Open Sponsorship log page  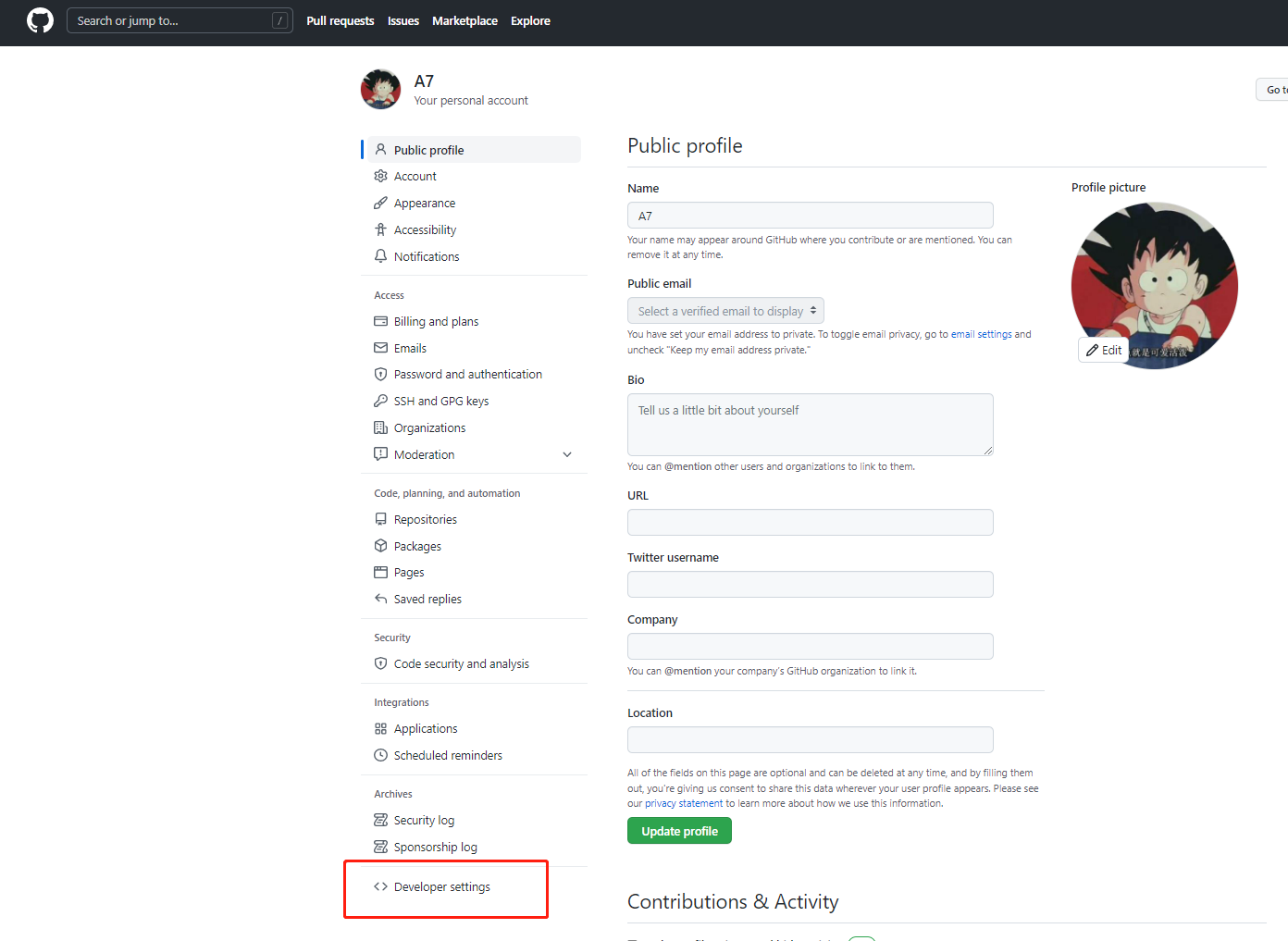point(436,847)
